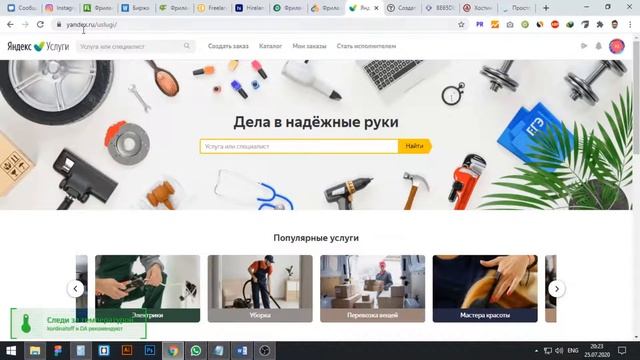640x360 pixels.
Task: Close the active Яндекс Услуги tab
Action: [376, 8]
